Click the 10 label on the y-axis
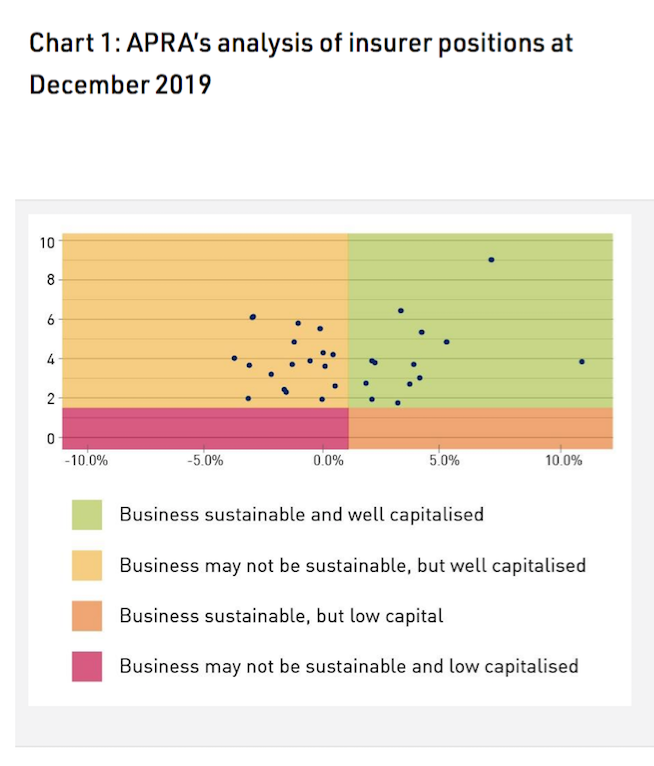 click(46, 241)
